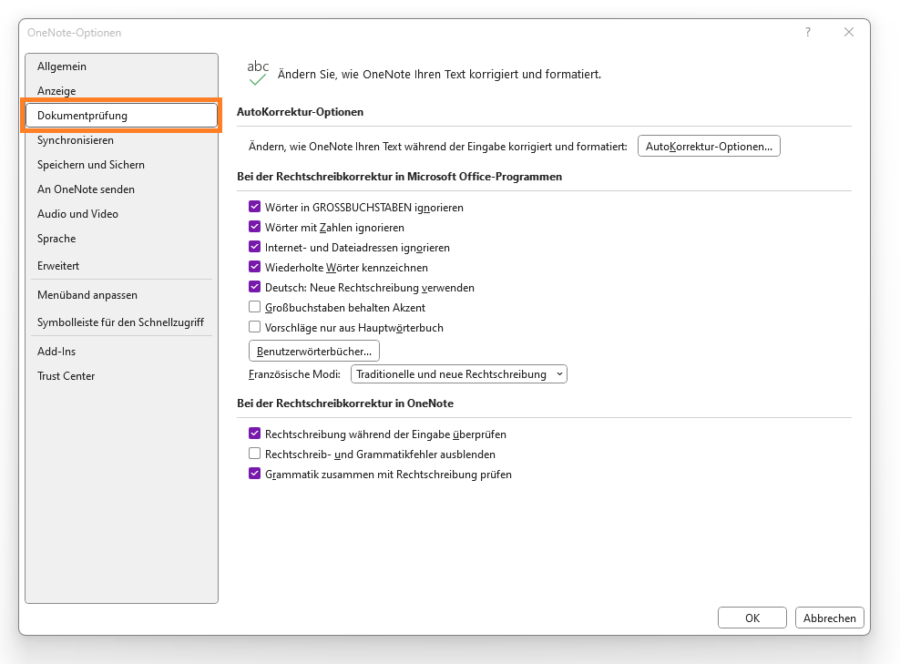The height and width of the screenshot is (664, 900).
Task: Open Speichern und Sichern options
Action: 92,164
